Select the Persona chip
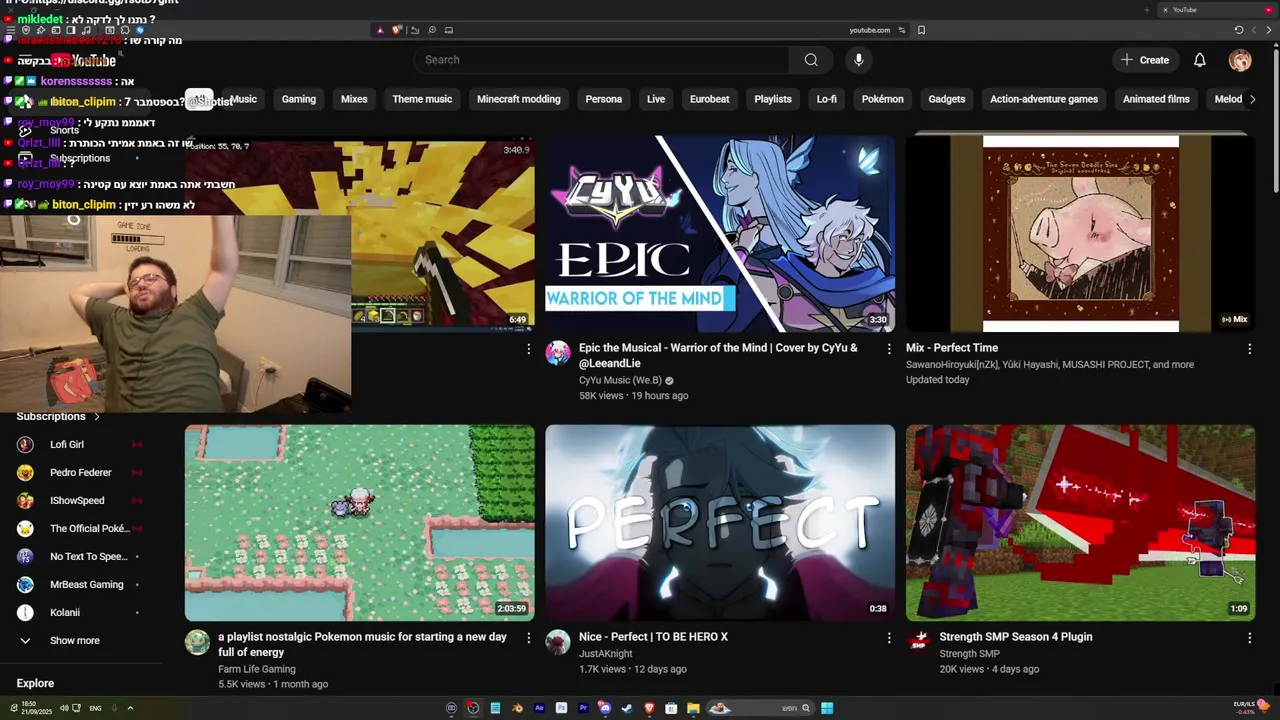The height and width of the screenshot is (720, 1280). (x=603, y=99)
